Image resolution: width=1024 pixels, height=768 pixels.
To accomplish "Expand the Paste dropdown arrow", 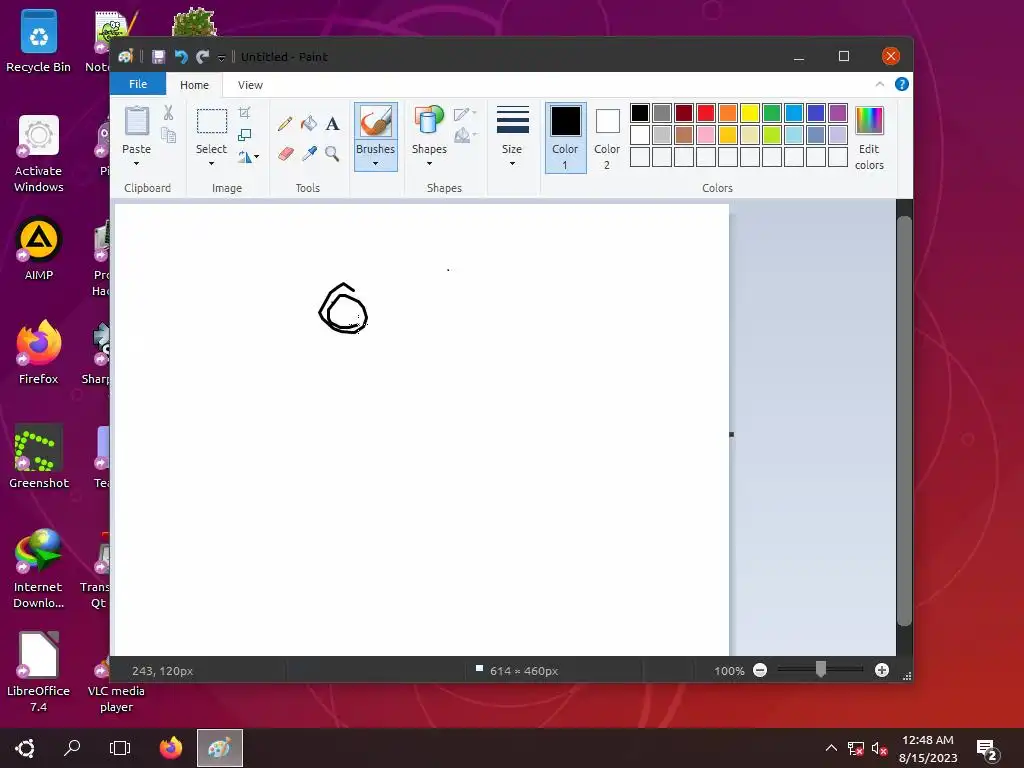I will (x=136, y=163).
